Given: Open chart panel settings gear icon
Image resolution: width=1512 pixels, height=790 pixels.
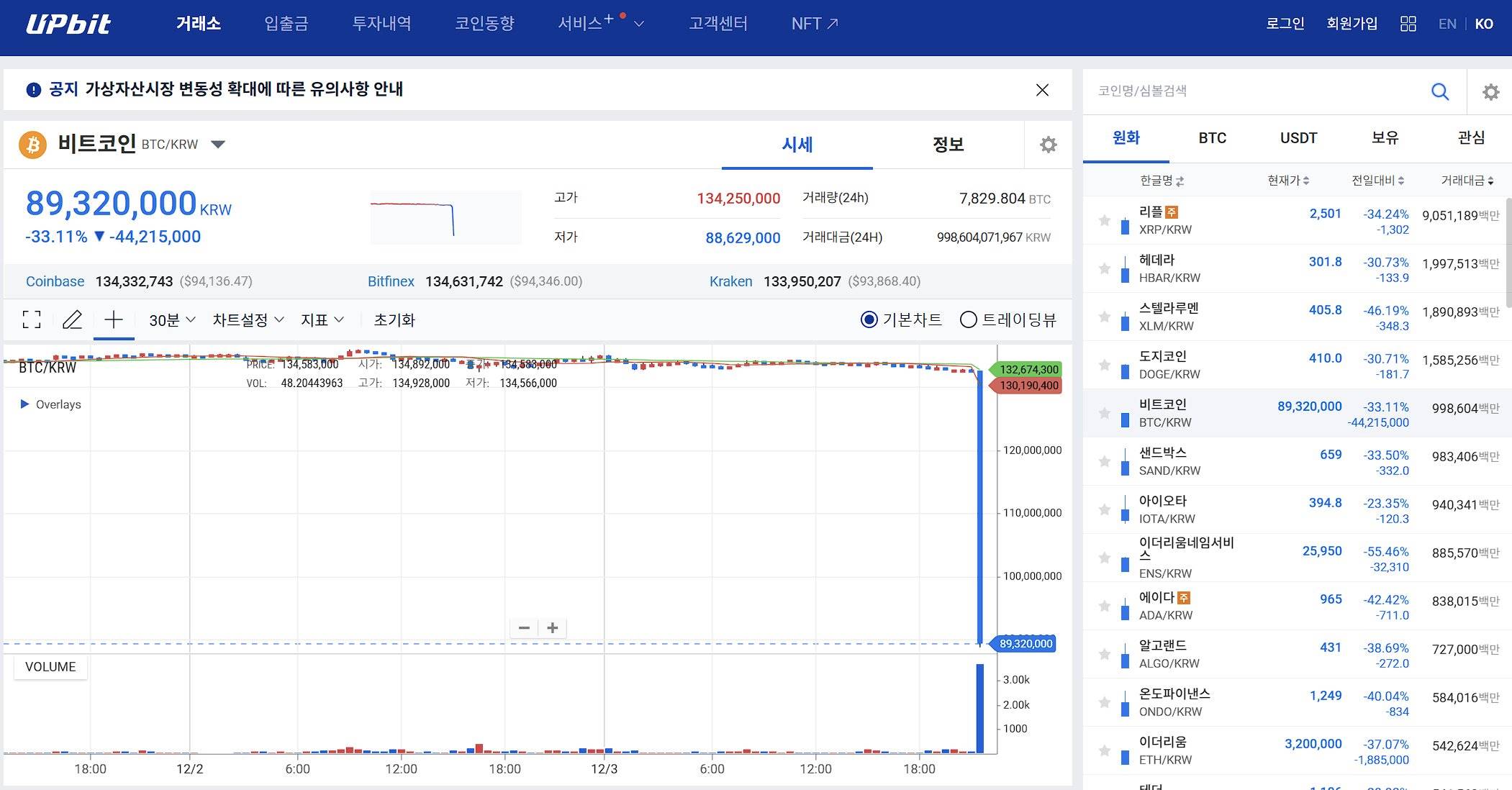Looking at the screenshot, I should tap(1048, 145).
